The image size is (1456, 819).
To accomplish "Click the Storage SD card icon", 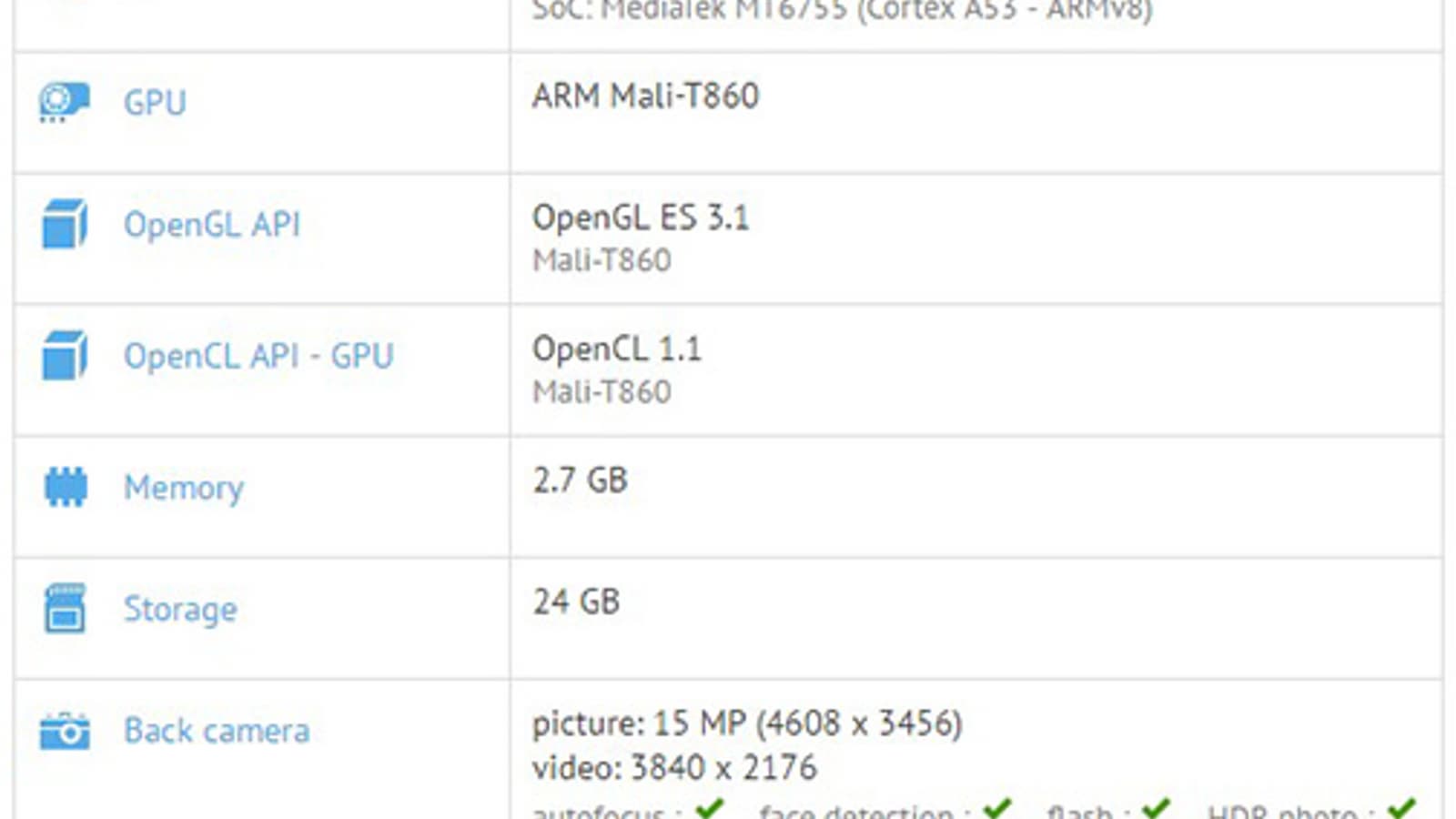I will click(x=65, y=608).
